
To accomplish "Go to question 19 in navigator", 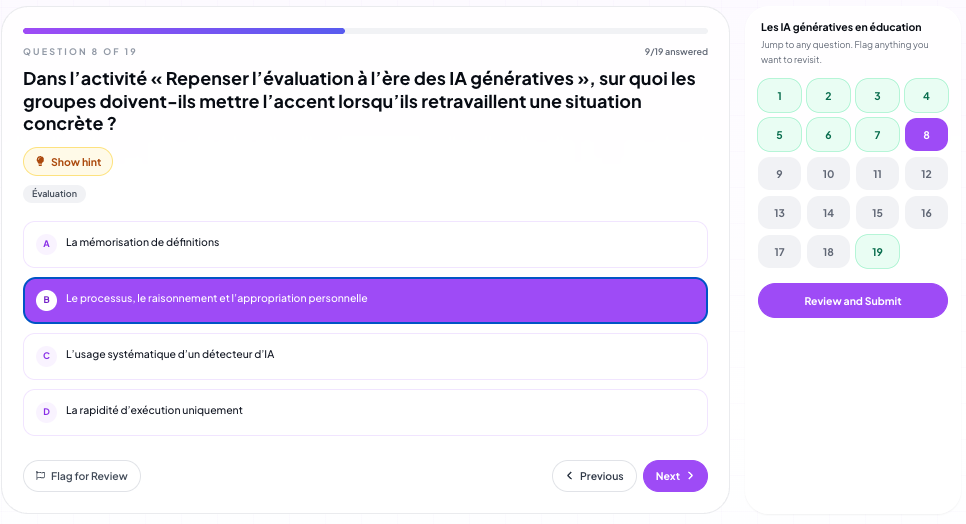I will coord(877,251).
